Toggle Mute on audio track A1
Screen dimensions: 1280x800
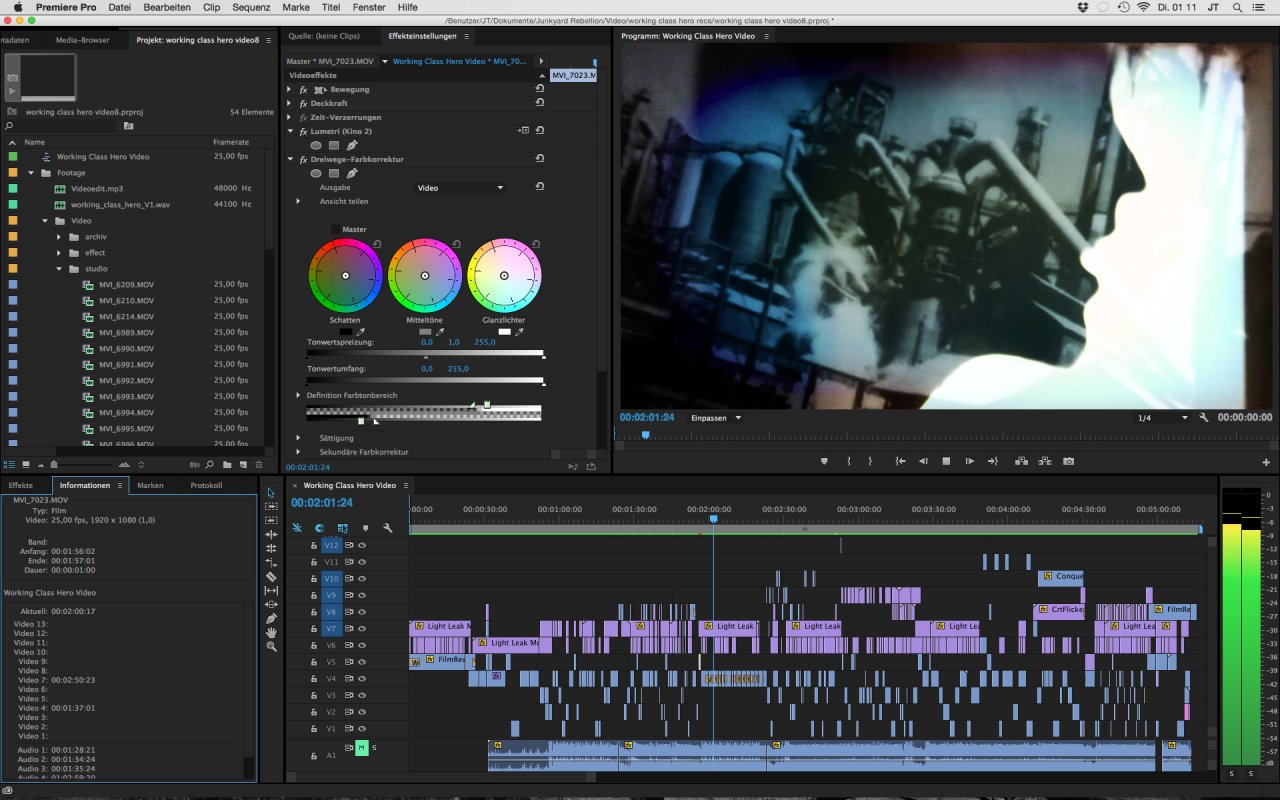(361, 748)
